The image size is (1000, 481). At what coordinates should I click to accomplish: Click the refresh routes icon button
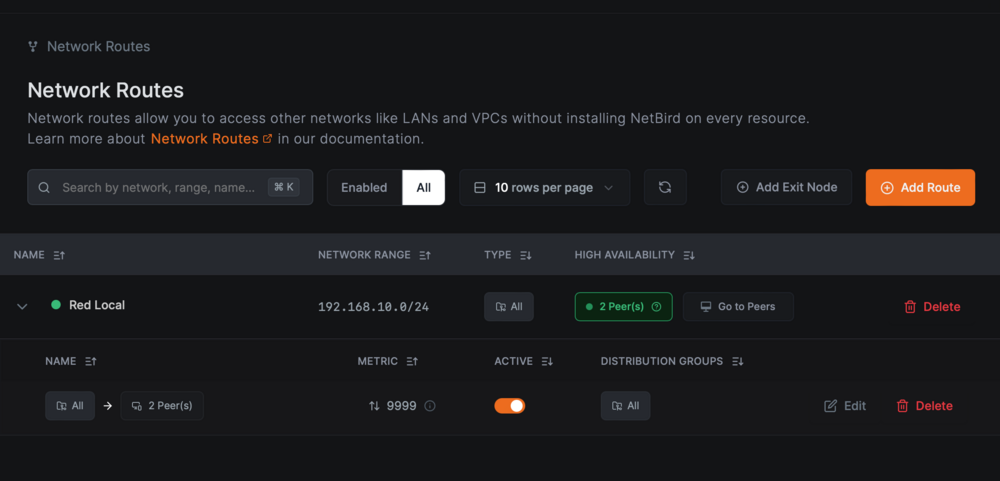tap(665, 188)
